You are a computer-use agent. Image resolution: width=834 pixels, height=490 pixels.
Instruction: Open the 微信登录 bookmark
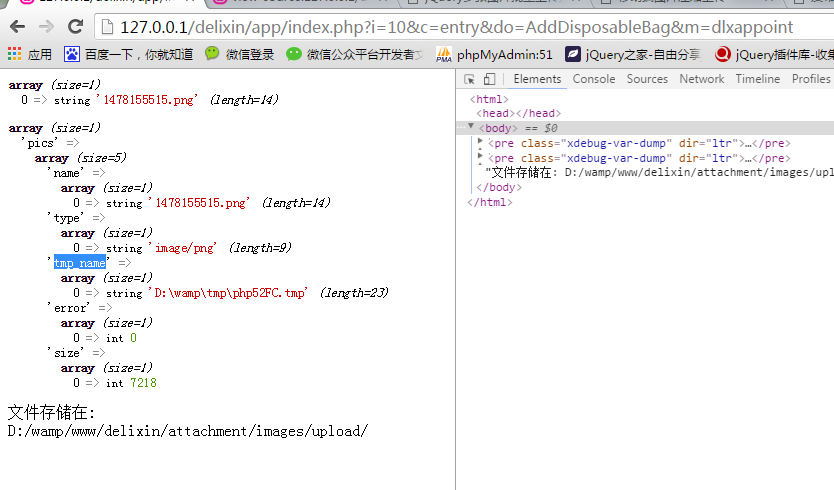point(239,54)
